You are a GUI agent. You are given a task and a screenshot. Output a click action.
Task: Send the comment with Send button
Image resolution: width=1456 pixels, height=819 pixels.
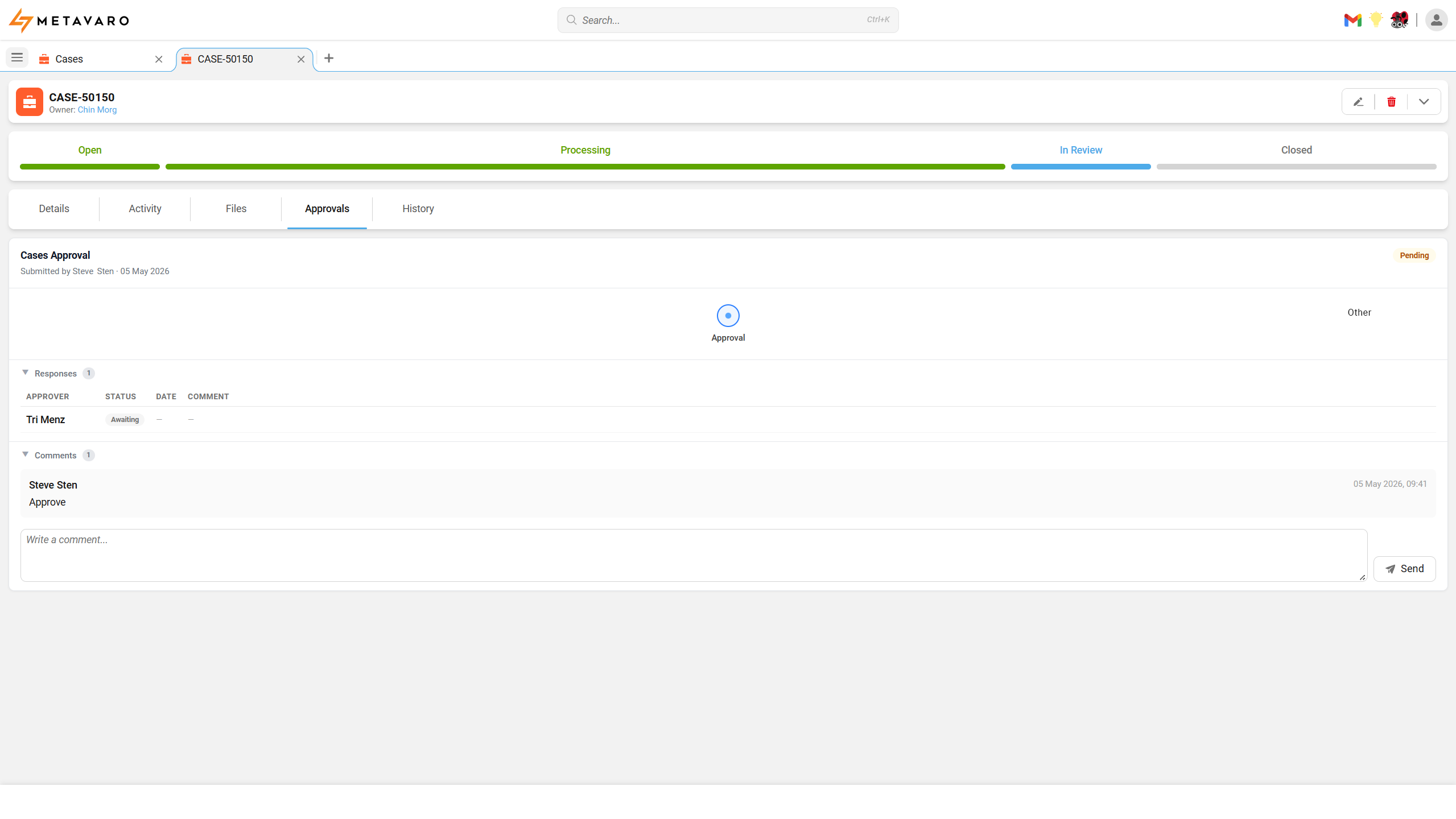pos(1404,569)
